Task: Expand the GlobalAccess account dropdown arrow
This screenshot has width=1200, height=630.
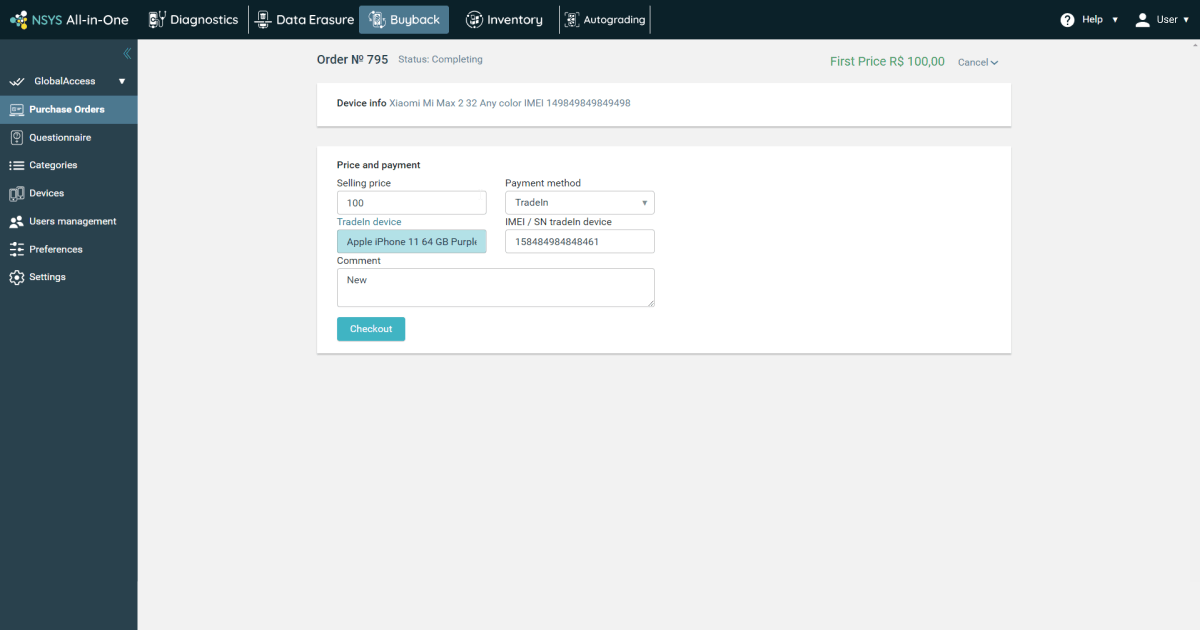Action: (x=122, y=82)
